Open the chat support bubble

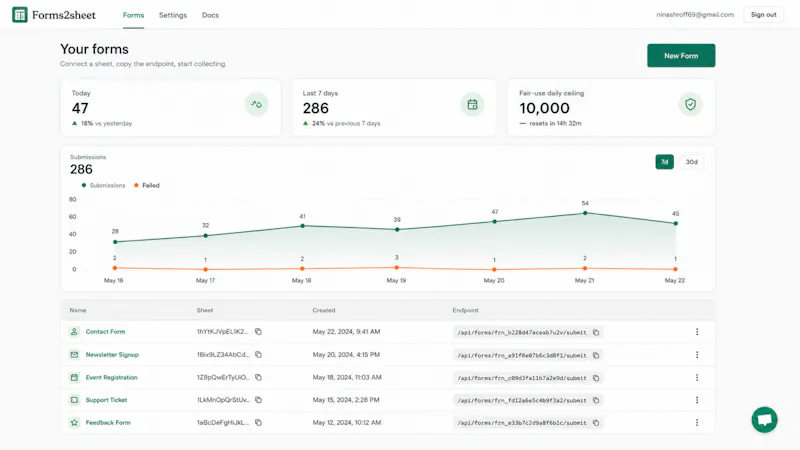764,419
